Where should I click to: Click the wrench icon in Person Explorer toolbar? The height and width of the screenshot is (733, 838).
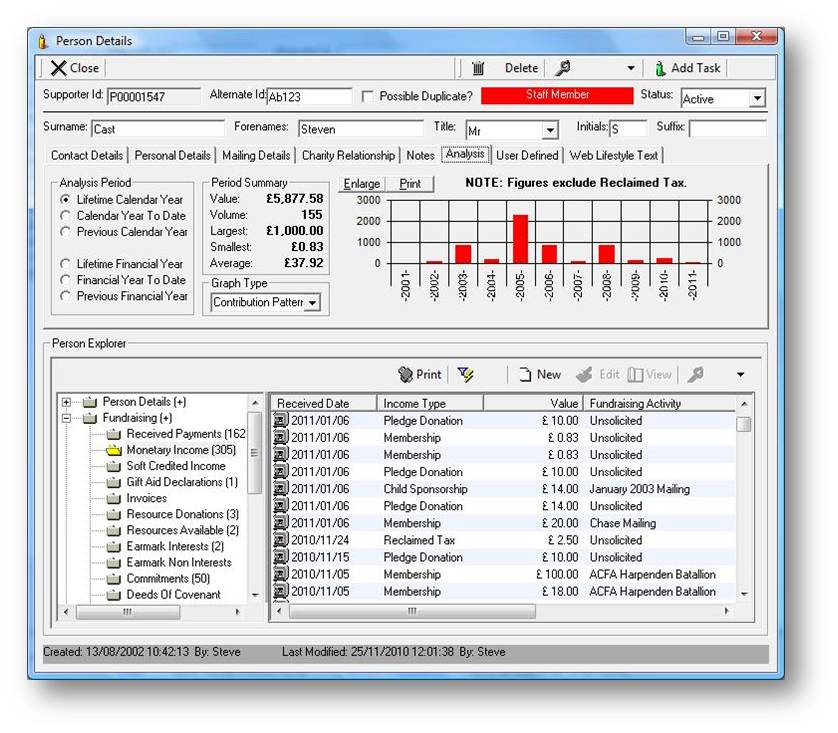click(x=695, y=375)
